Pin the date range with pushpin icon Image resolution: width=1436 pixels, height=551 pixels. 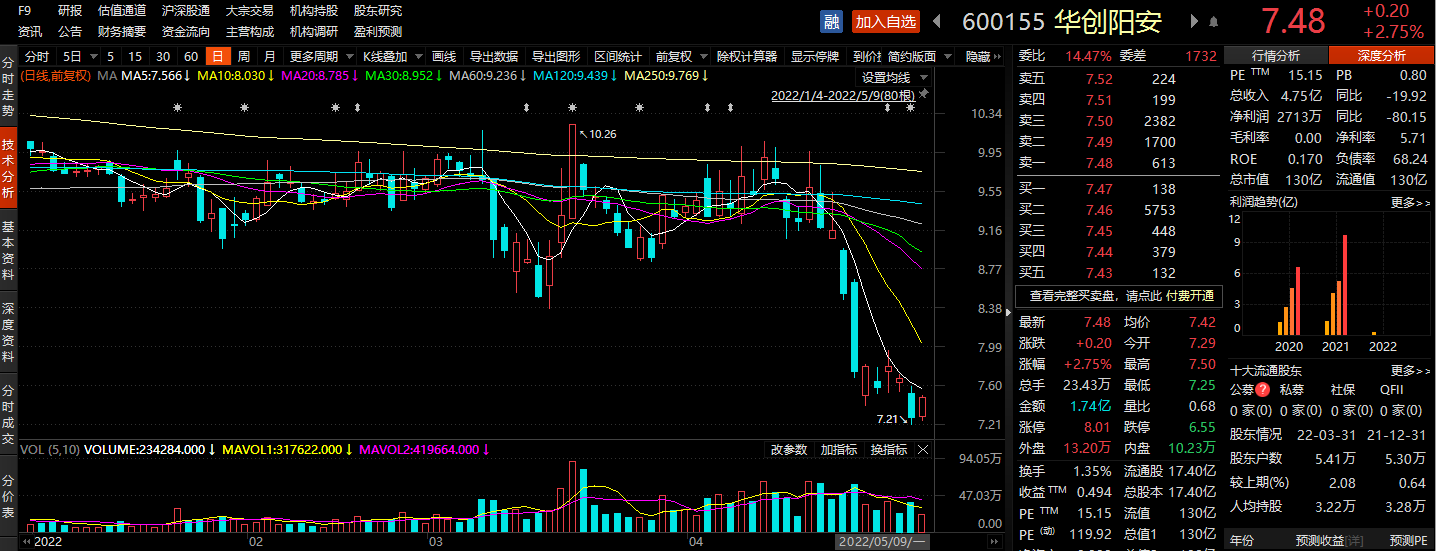click(x=923, y=95)
